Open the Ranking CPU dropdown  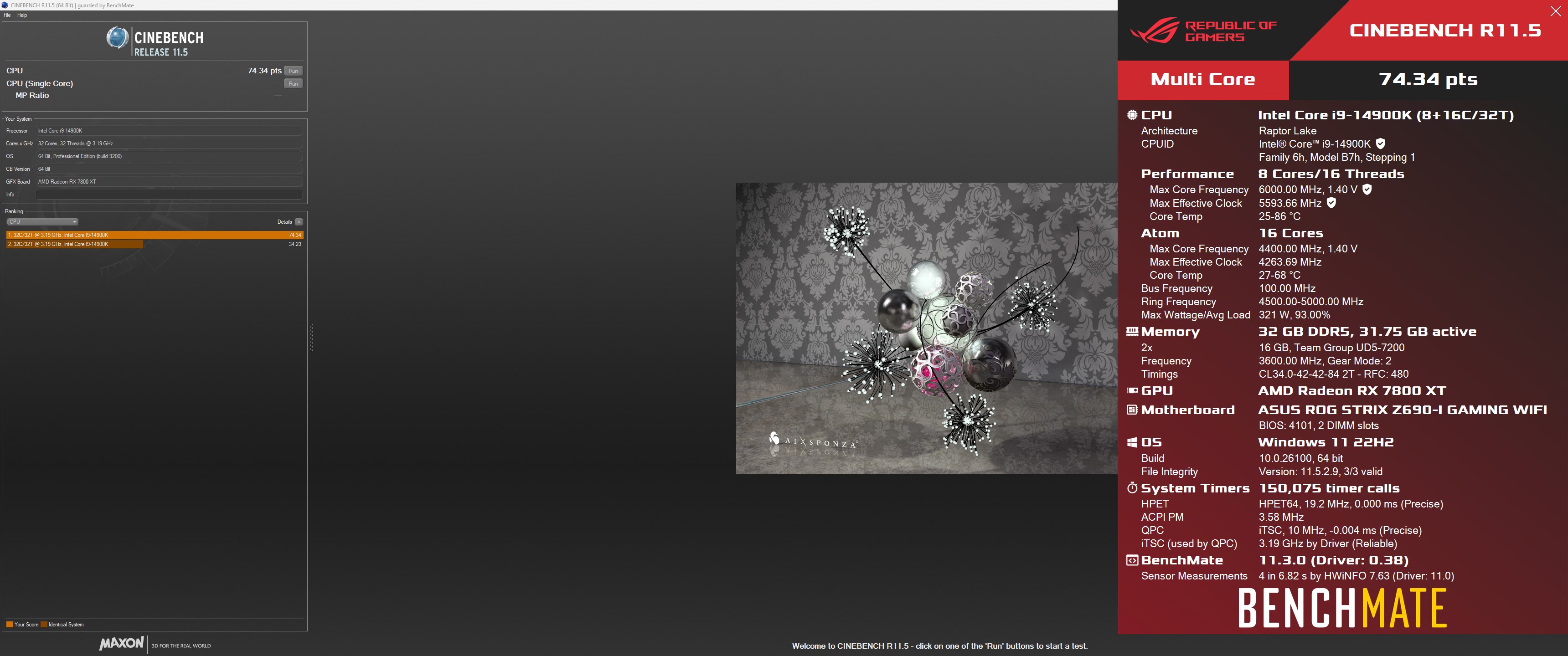point(42,221)
